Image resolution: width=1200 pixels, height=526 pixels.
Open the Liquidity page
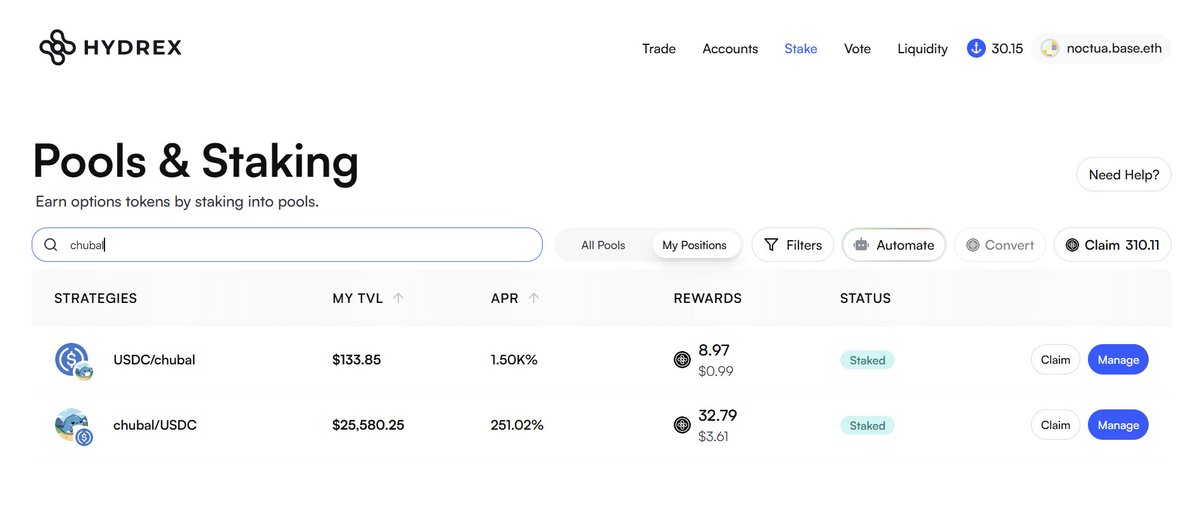point(922,48)
